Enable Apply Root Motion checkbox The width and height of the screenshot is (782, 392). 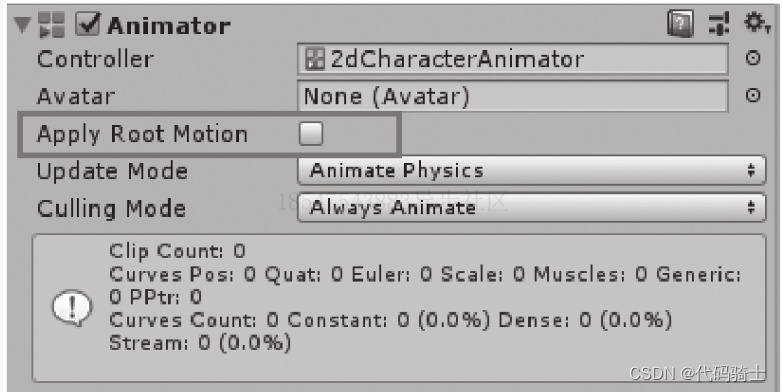(x=311, y=134)
